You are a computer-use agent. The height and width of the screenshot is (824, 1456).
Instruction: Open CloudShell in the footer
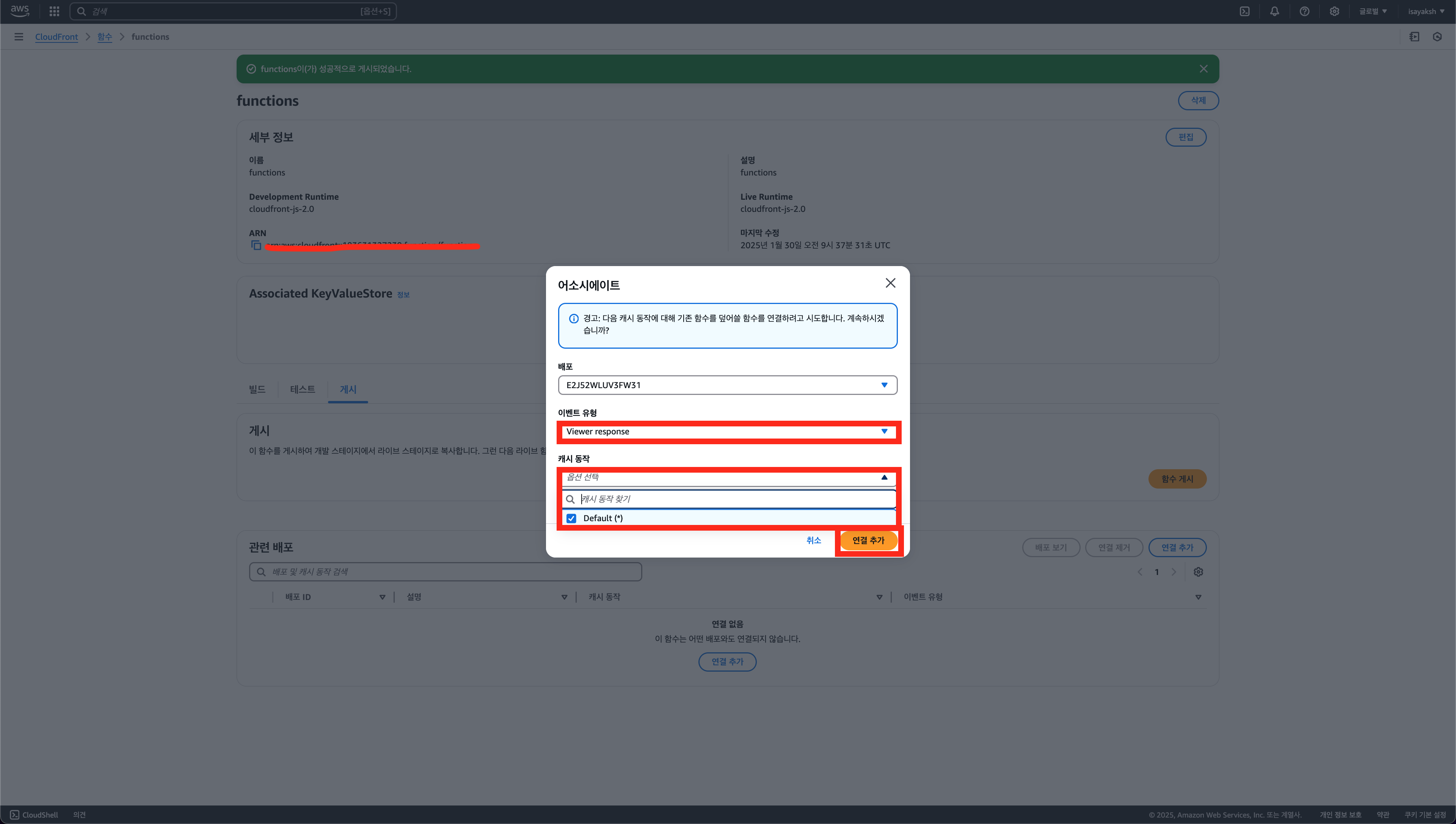click(x=34, y=815)
